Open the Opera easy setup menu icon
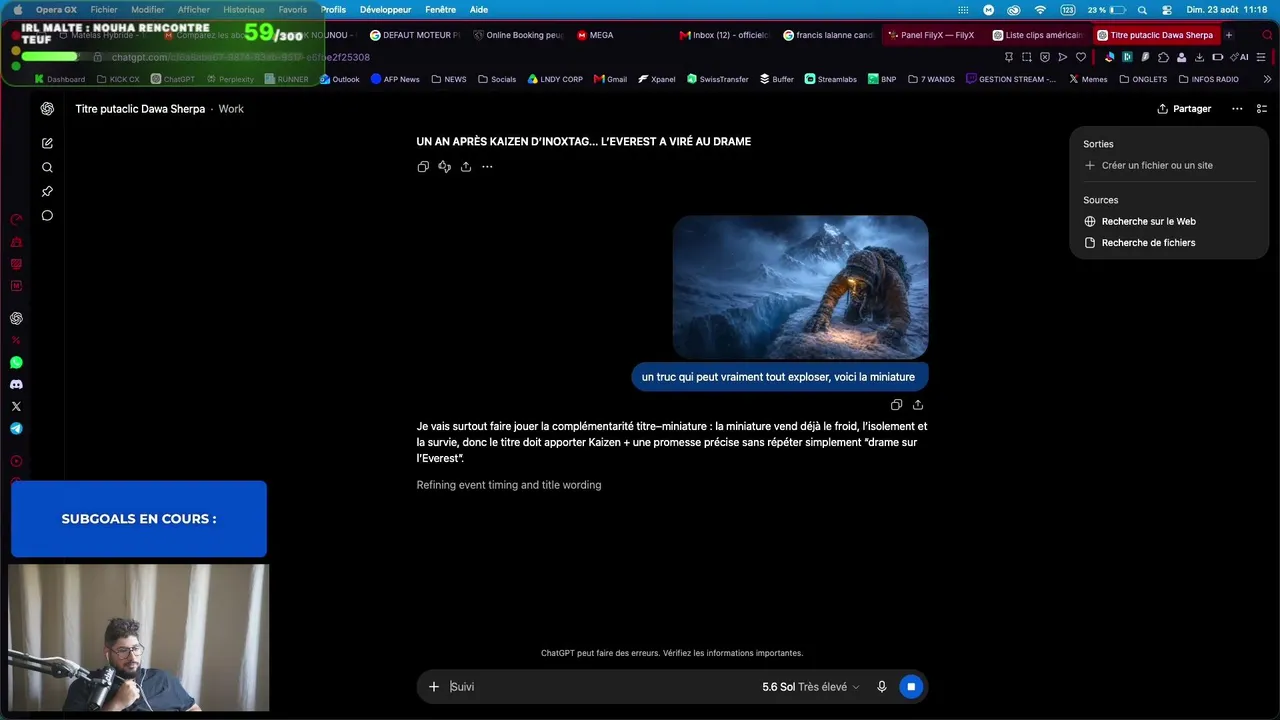 point(1262,57)
